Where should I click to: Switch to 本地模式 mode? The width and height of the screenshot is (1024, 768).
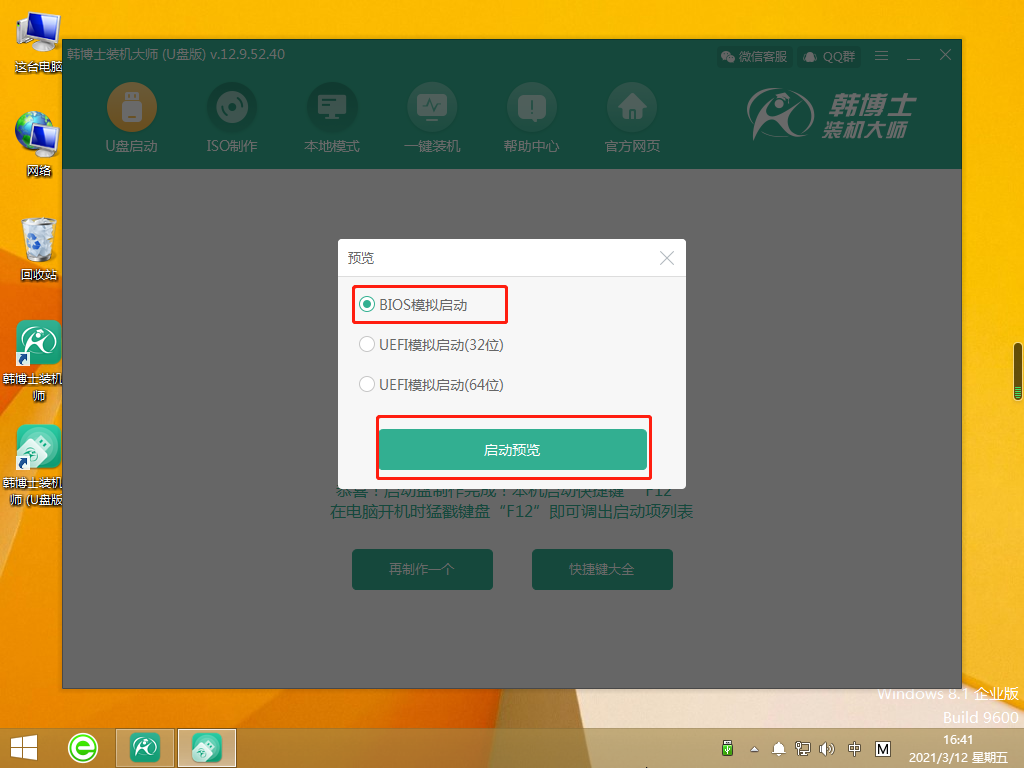coord(331,108)
